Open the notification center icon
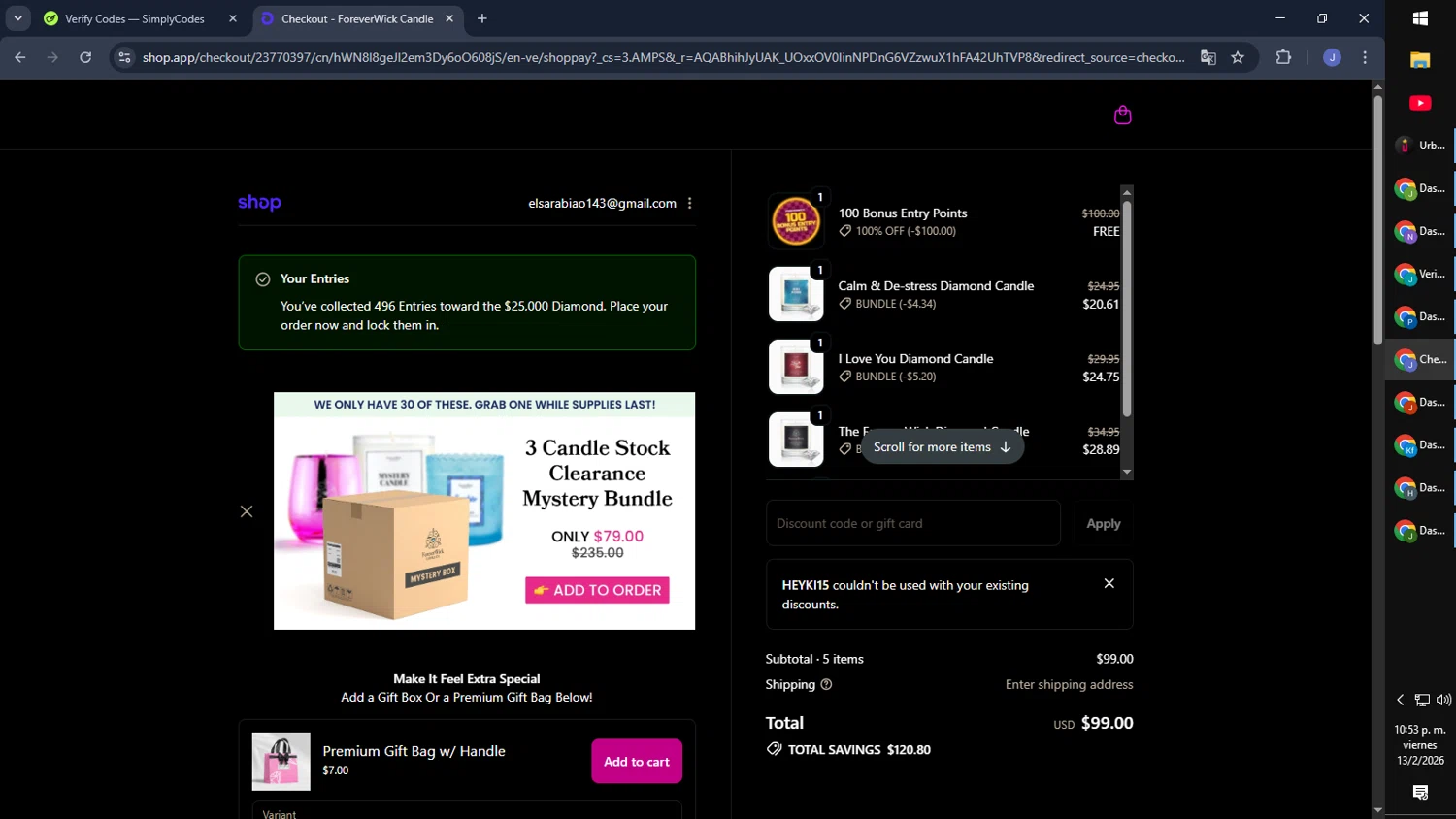Viewport: 1456px width, 819px height. (x=1420, y=793)
